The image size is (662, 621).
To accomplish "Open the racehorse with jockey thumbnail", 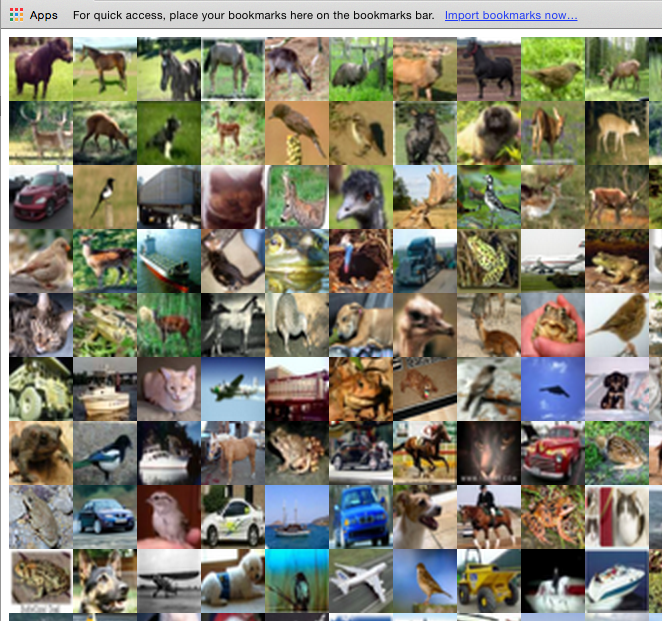I will pyautogui.click(x=425, y=453).
